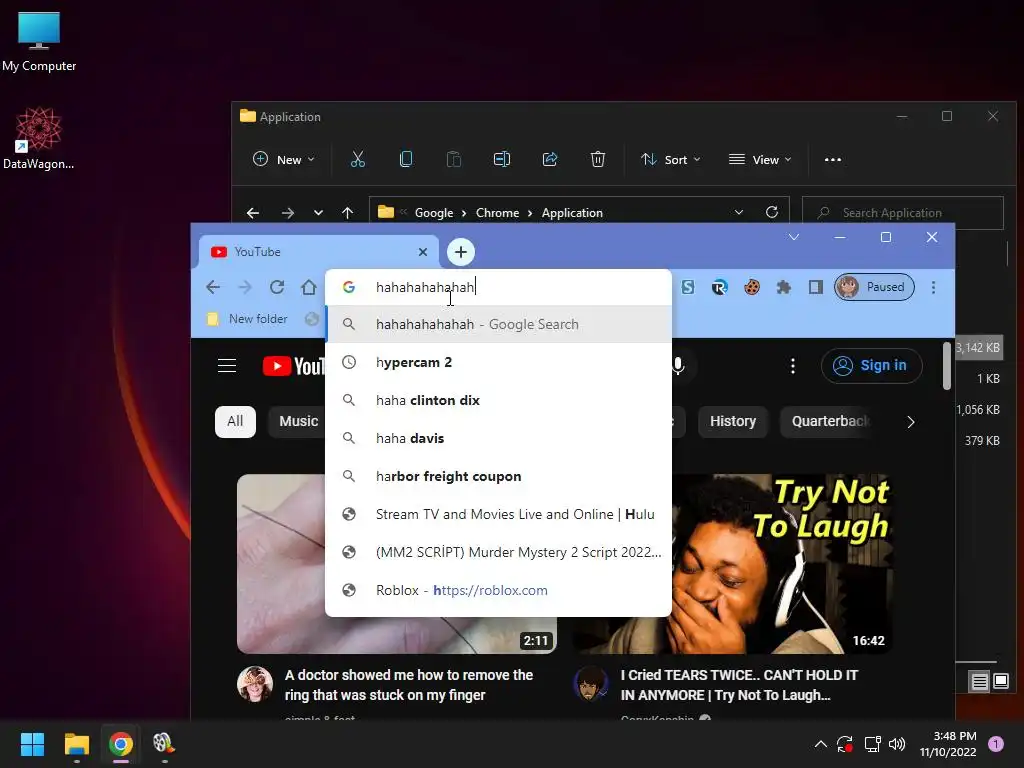The width and height of the screenshot is (1024, 768).
Task: Click Delete trash icon in Application window
Action: tap(598, 159)
